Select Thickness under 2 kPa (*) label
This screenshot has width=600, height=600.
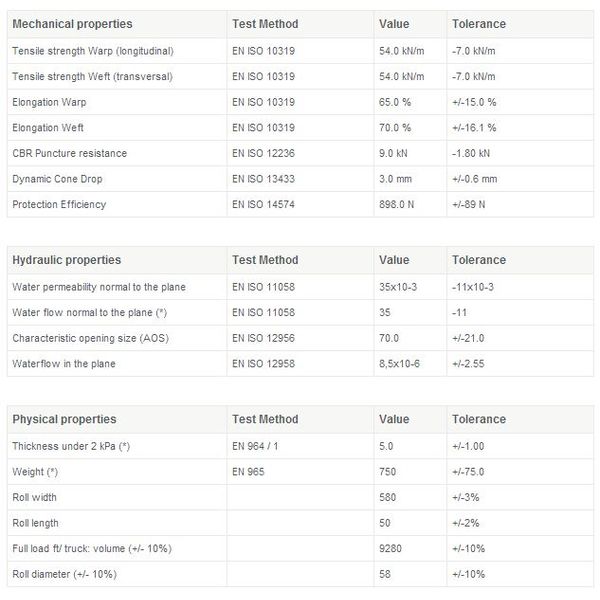coord(71,446)
